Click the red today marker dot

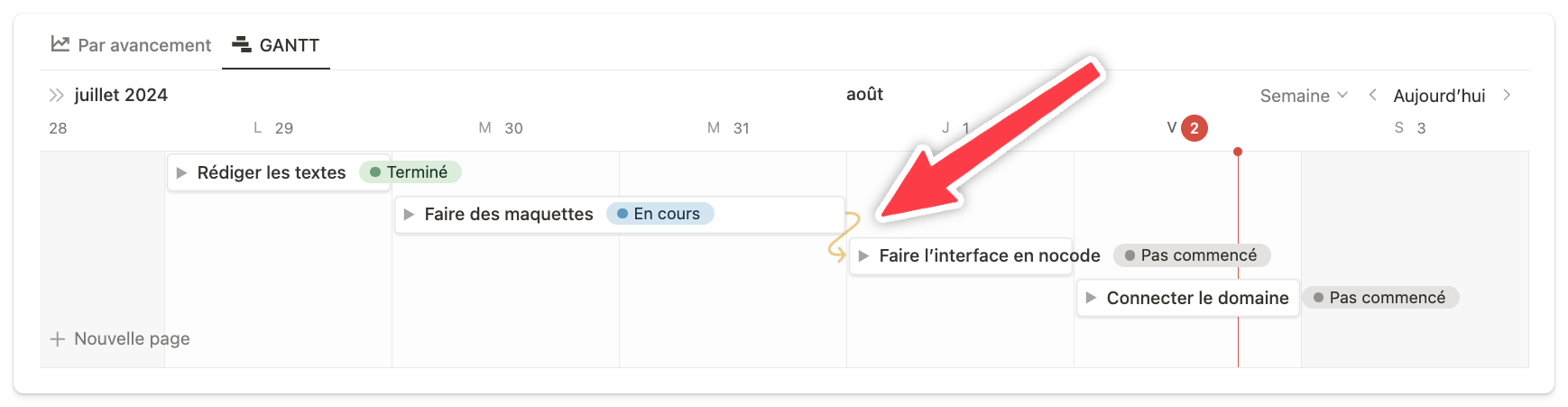pyautogui.click(x=1238, y=152)
